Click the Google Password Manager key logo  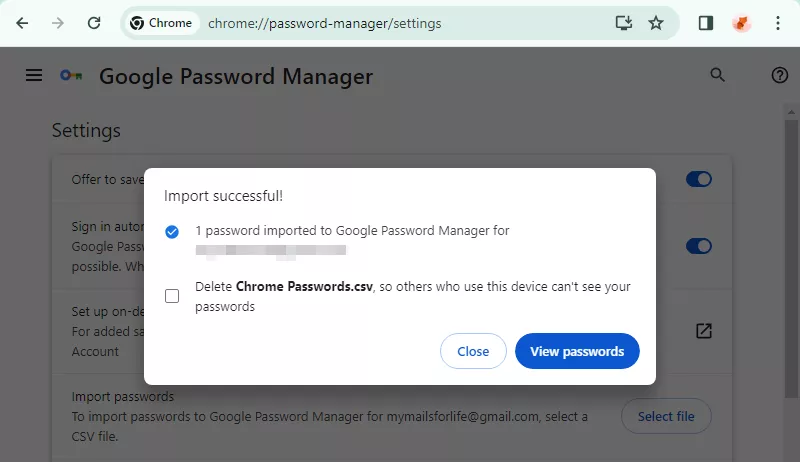(71, 76)
